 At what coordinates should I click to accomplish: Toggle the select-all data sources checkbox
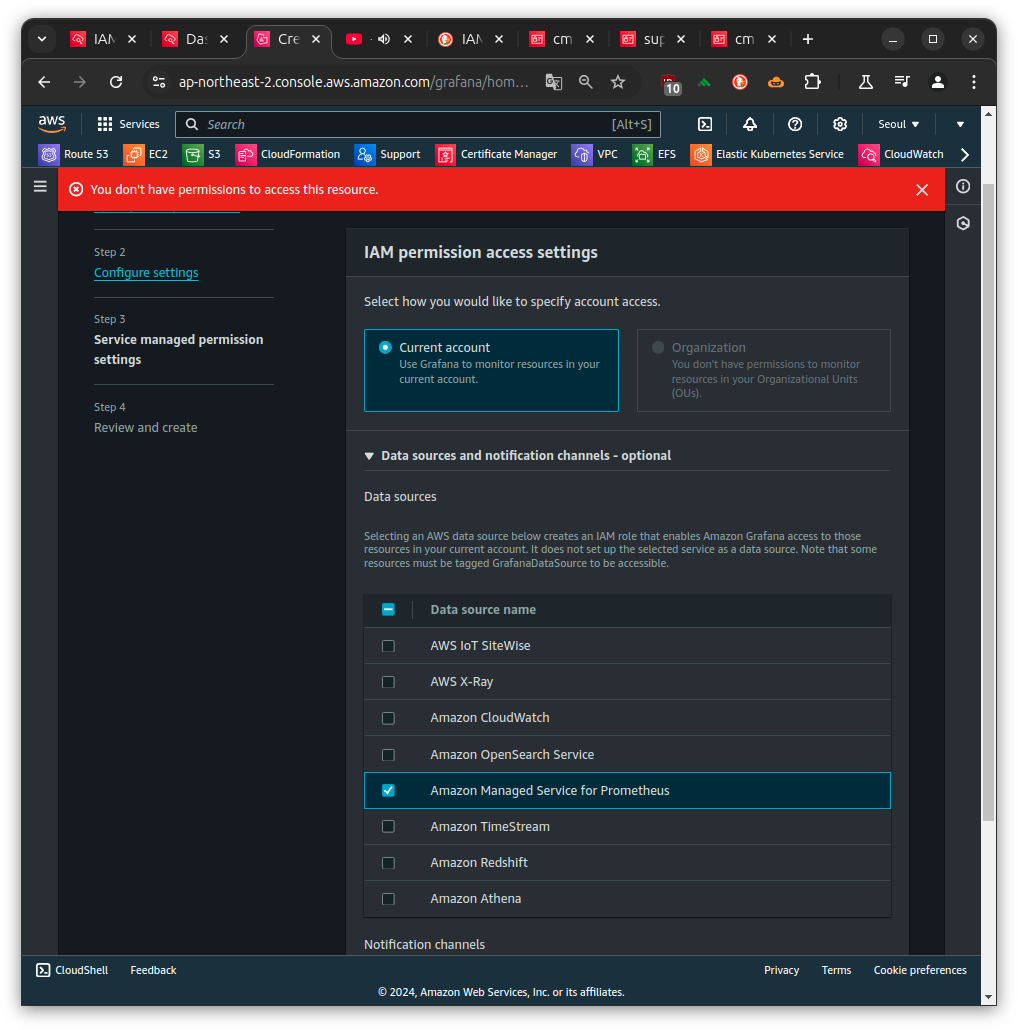pyautogui.click(x=388, y=610)
